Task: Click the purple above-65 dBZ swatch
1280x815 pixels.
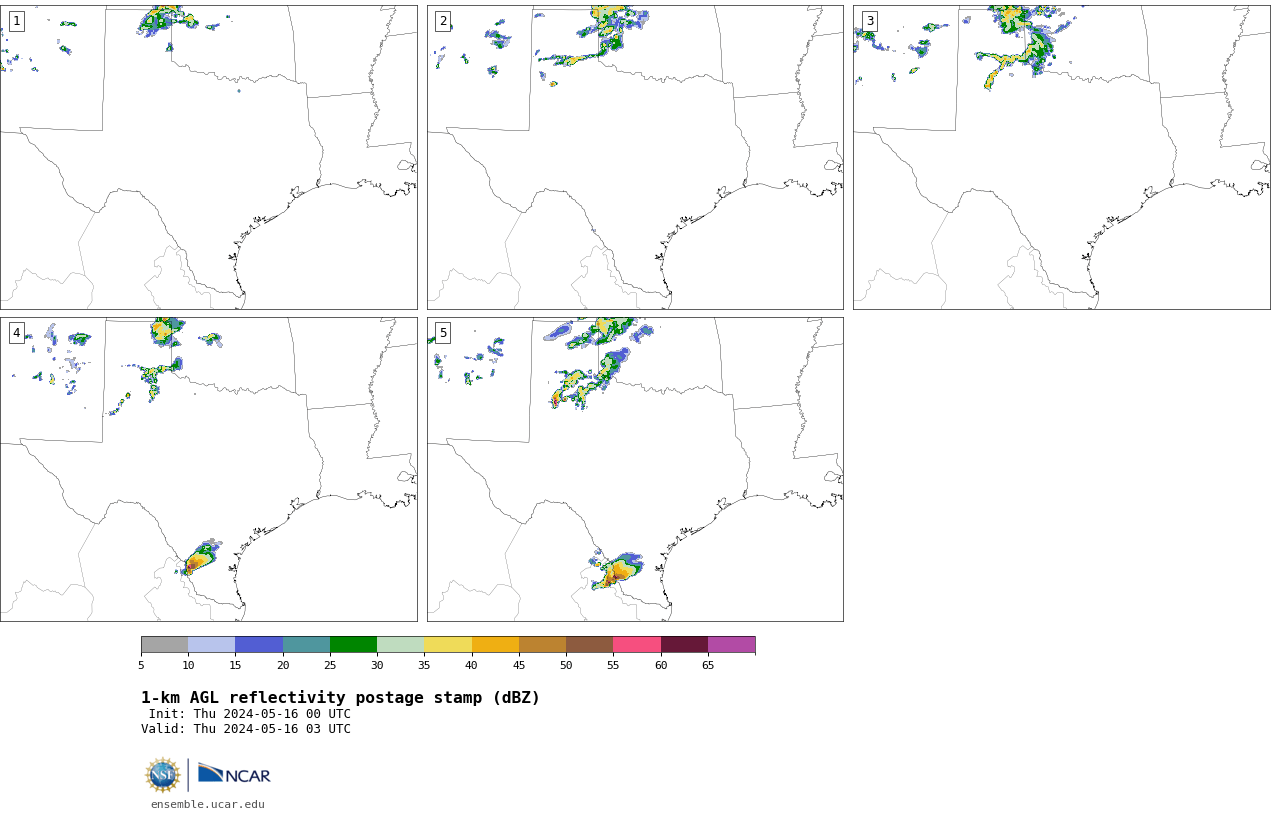Action: [731, 644]
